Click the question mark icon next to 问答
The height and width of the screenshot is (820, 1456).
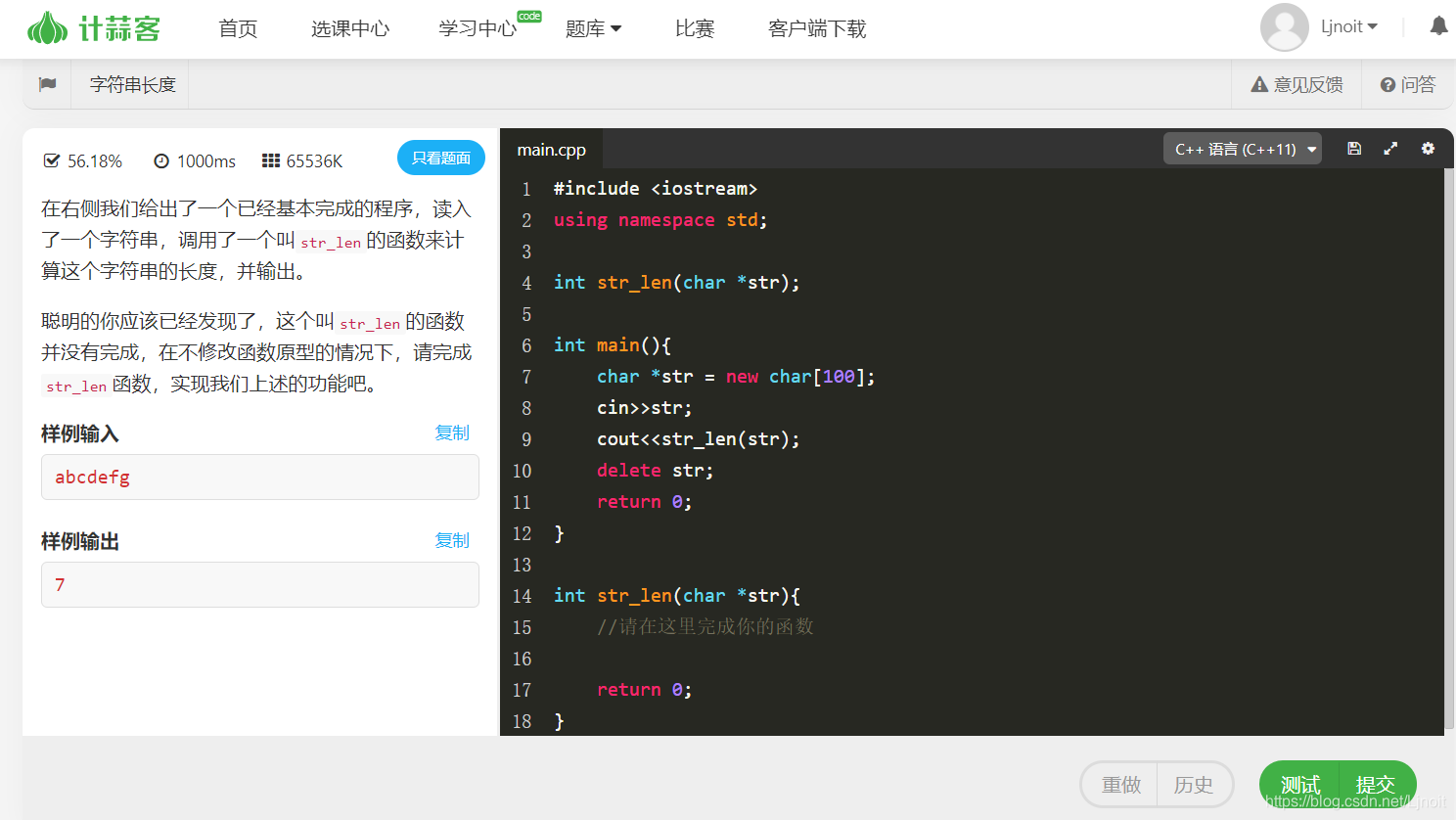coord(1388,84)
